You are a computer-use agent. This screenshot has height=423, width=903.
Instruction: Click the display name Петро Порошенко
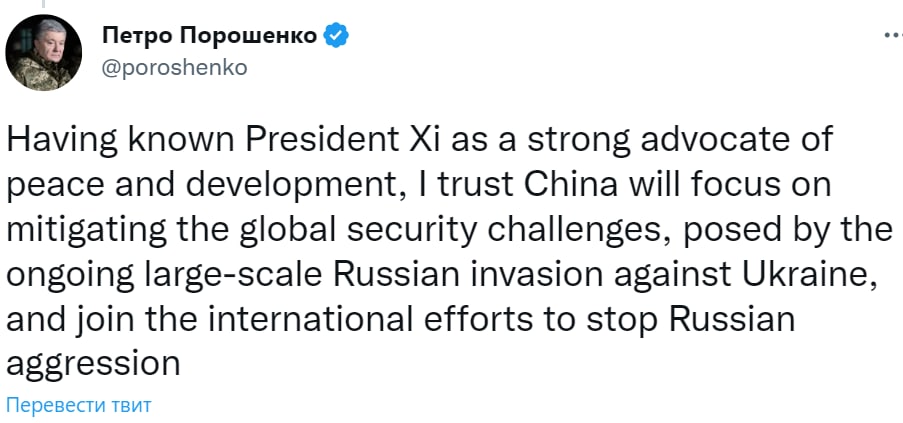pyautogui.click(x=210, y=37)
